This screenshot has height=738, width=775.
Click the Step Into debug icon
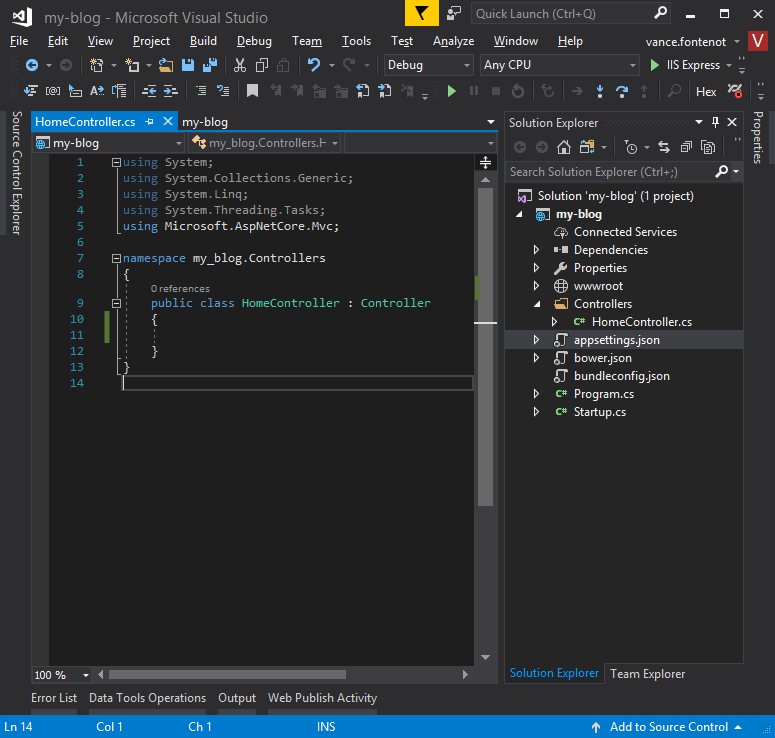pos(600,91)
